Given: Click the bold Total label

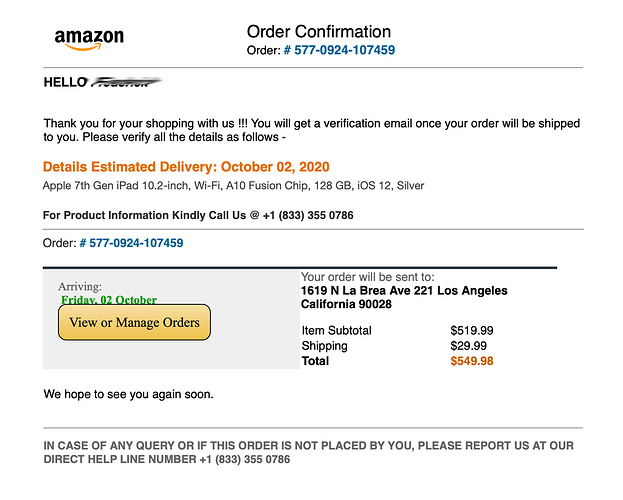Looking at the screenshot, I should [x=315, y=361].
